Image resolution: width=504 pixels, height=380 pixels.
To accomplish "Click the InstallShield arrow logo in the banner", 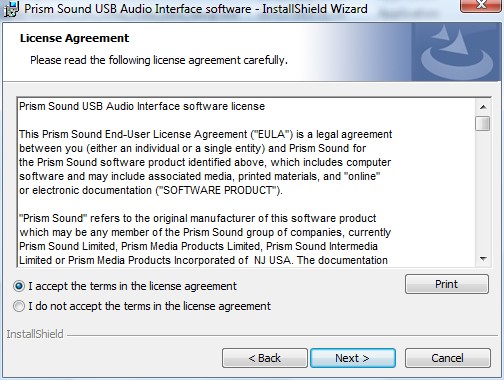I will (x=457, y=52).
